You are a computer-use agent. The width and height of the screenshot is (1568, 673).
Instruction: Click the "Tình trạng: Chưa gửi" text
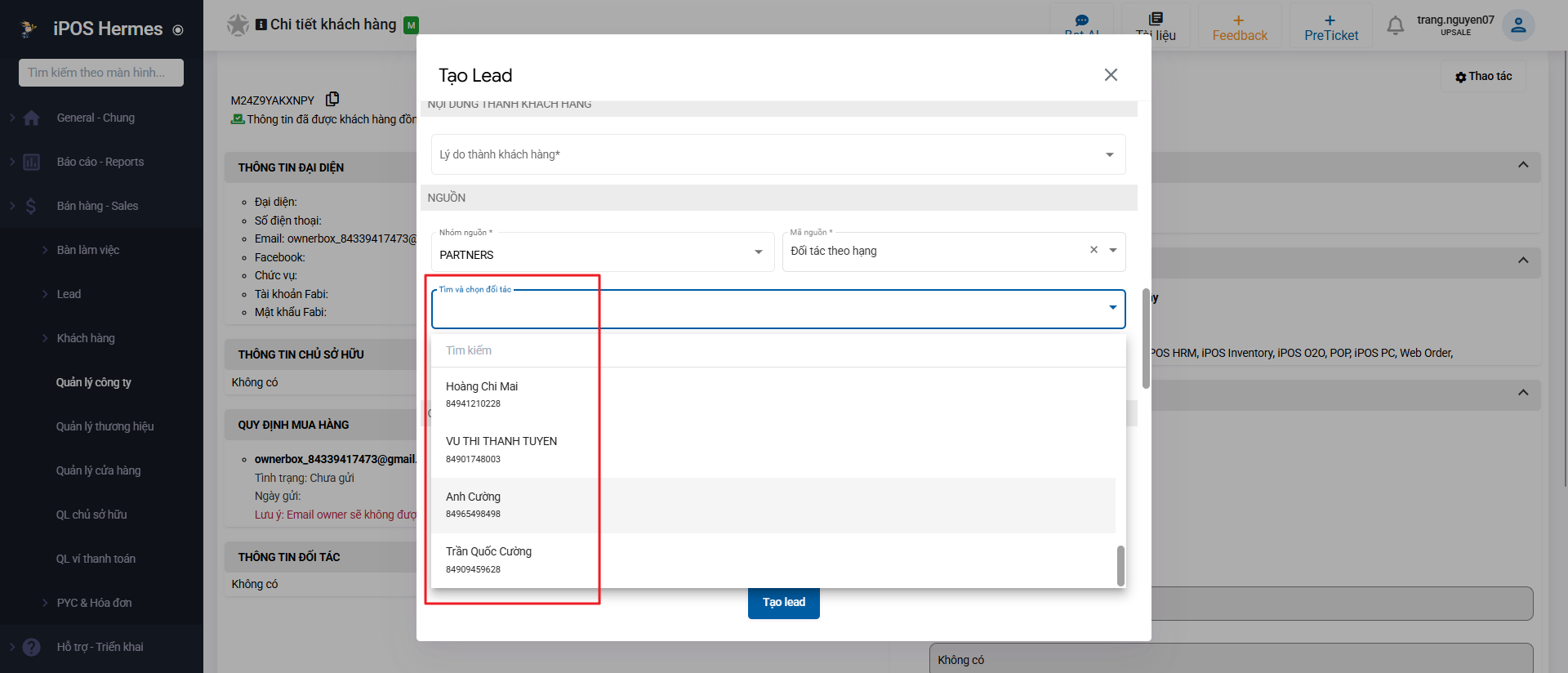tap(305, 478)
